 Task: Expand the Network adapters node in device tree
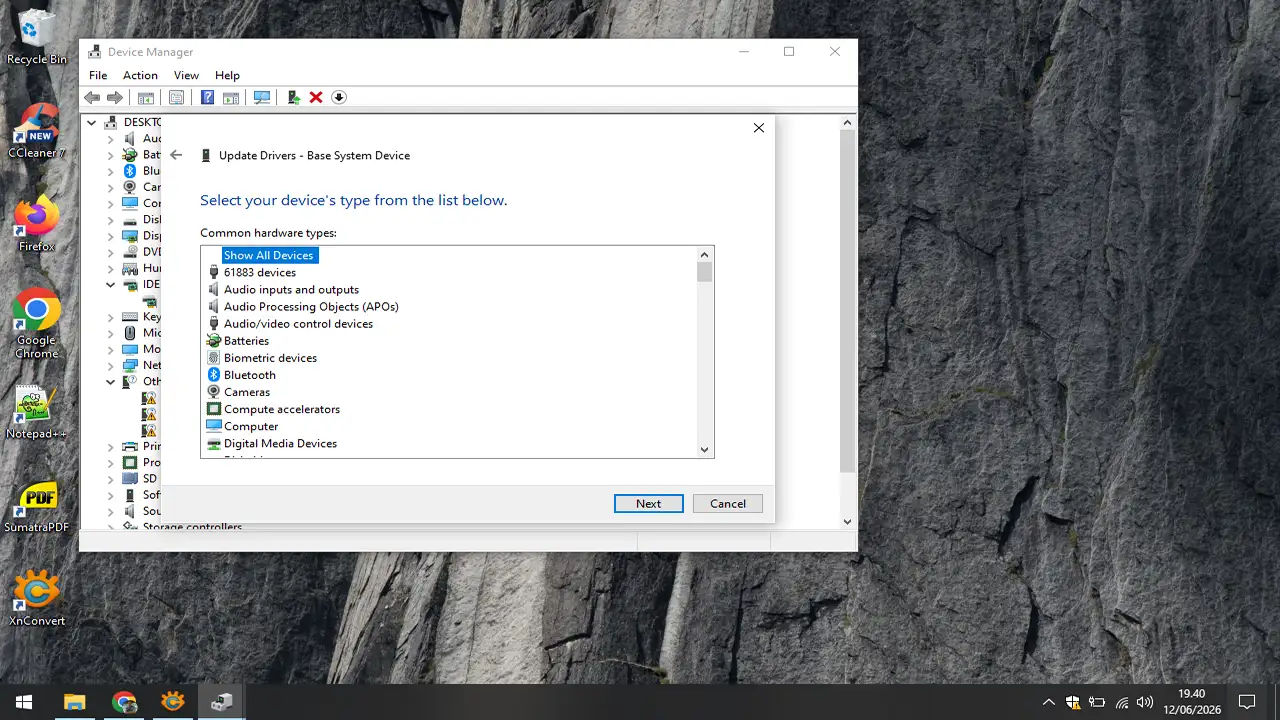pos(111,365)
